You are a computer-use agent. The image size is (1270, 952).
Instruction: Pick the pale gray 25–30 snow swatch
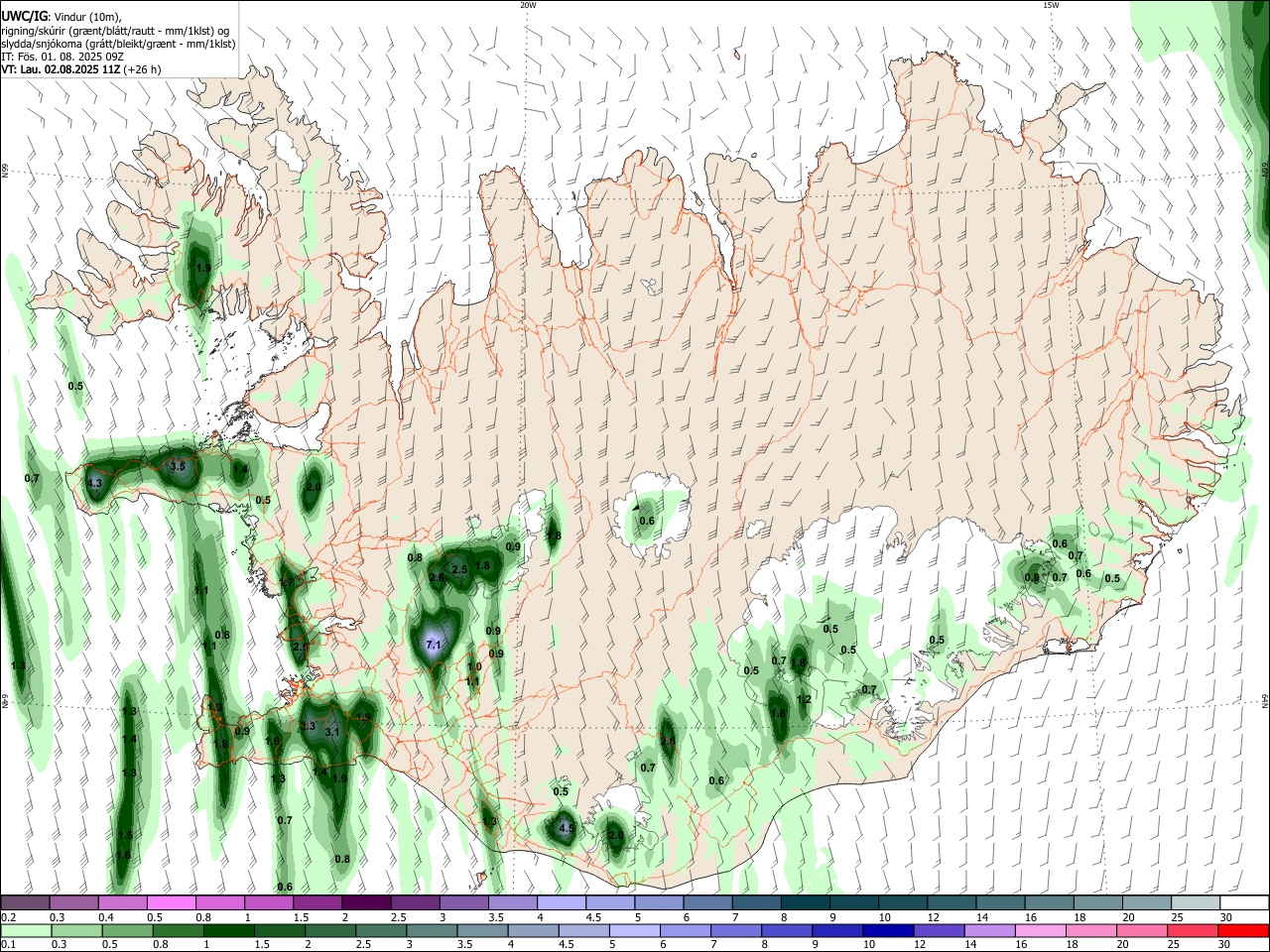click(x=1196, y=903)
